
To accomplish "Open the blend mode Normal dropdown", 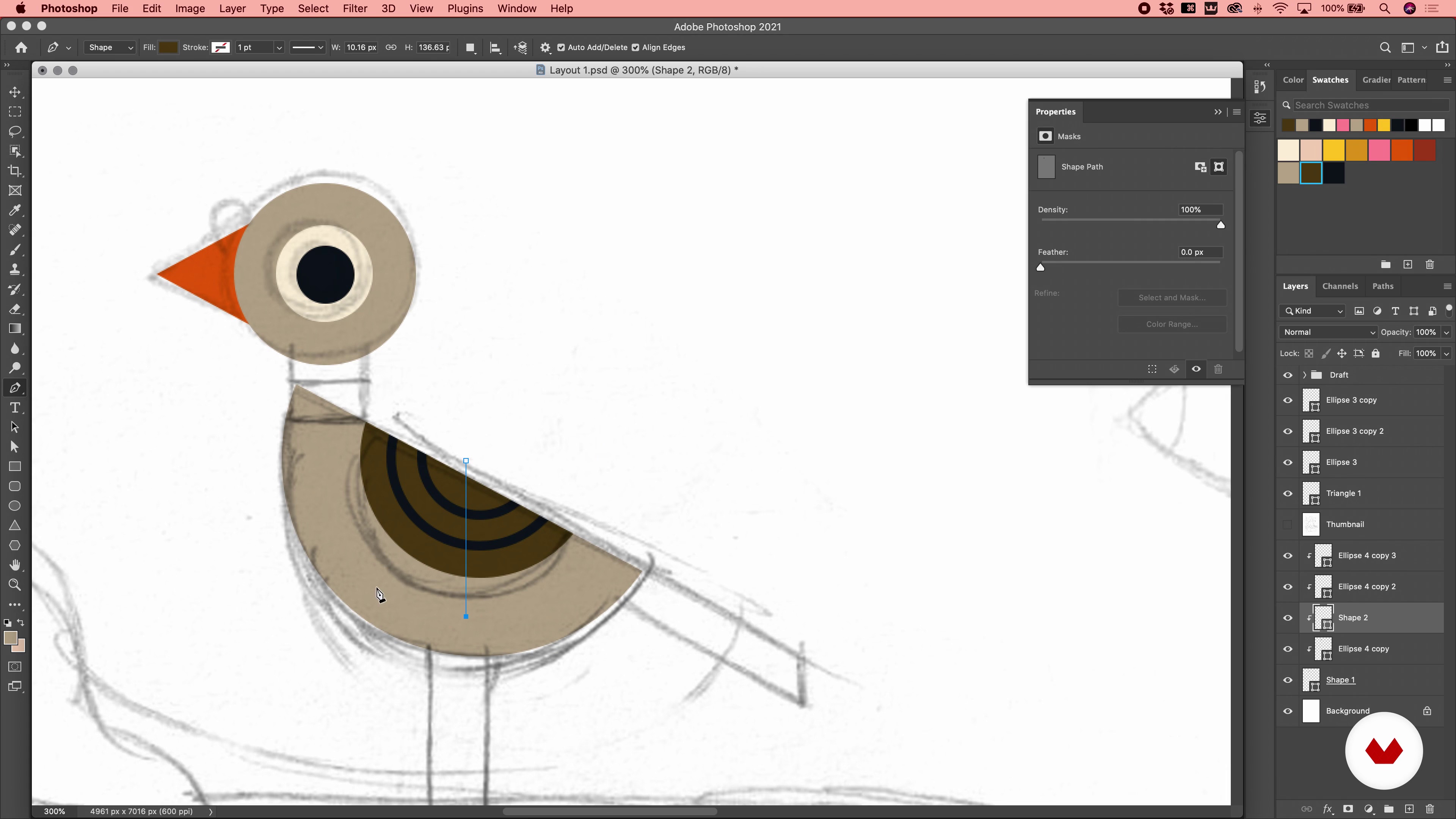I will pos(1328,333).
